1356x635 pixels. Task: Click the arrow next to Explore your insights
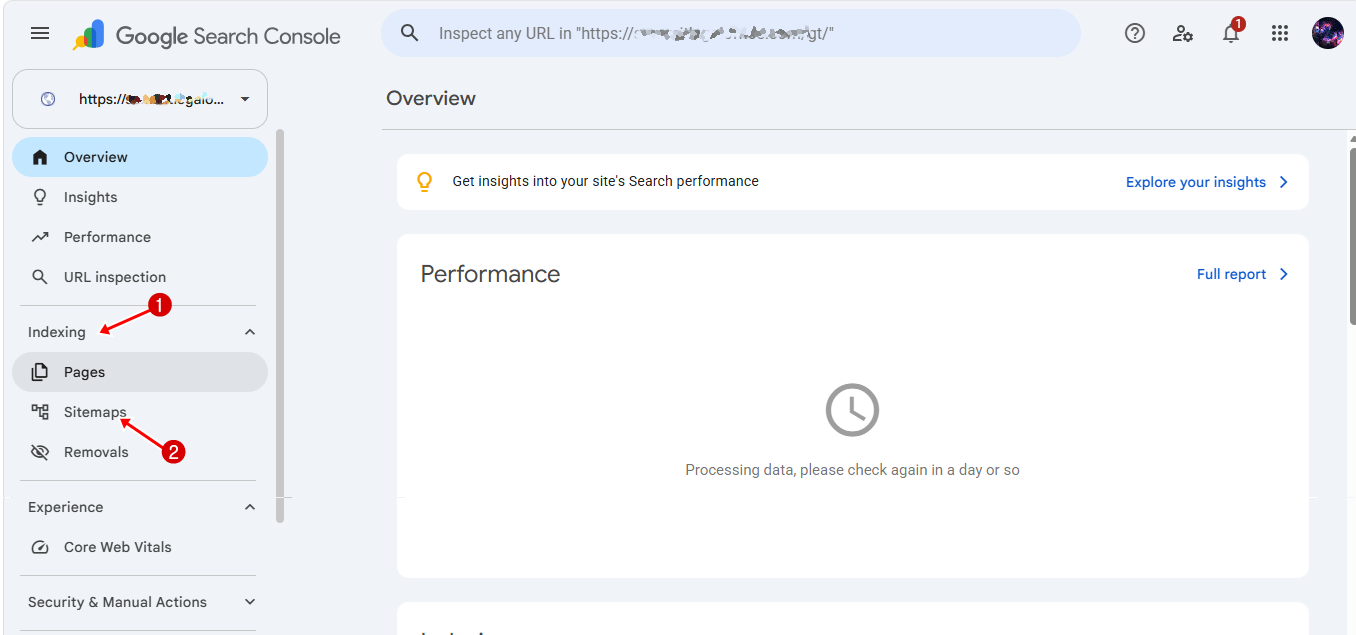[x=1284, y=182]
